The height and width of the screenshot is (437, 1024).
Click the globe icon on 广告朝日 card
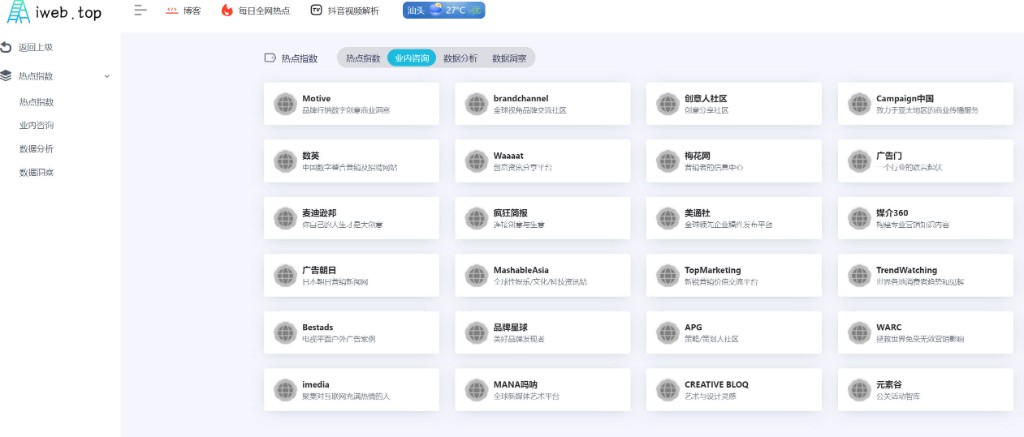pyautogui.click(x=285, y=276)
